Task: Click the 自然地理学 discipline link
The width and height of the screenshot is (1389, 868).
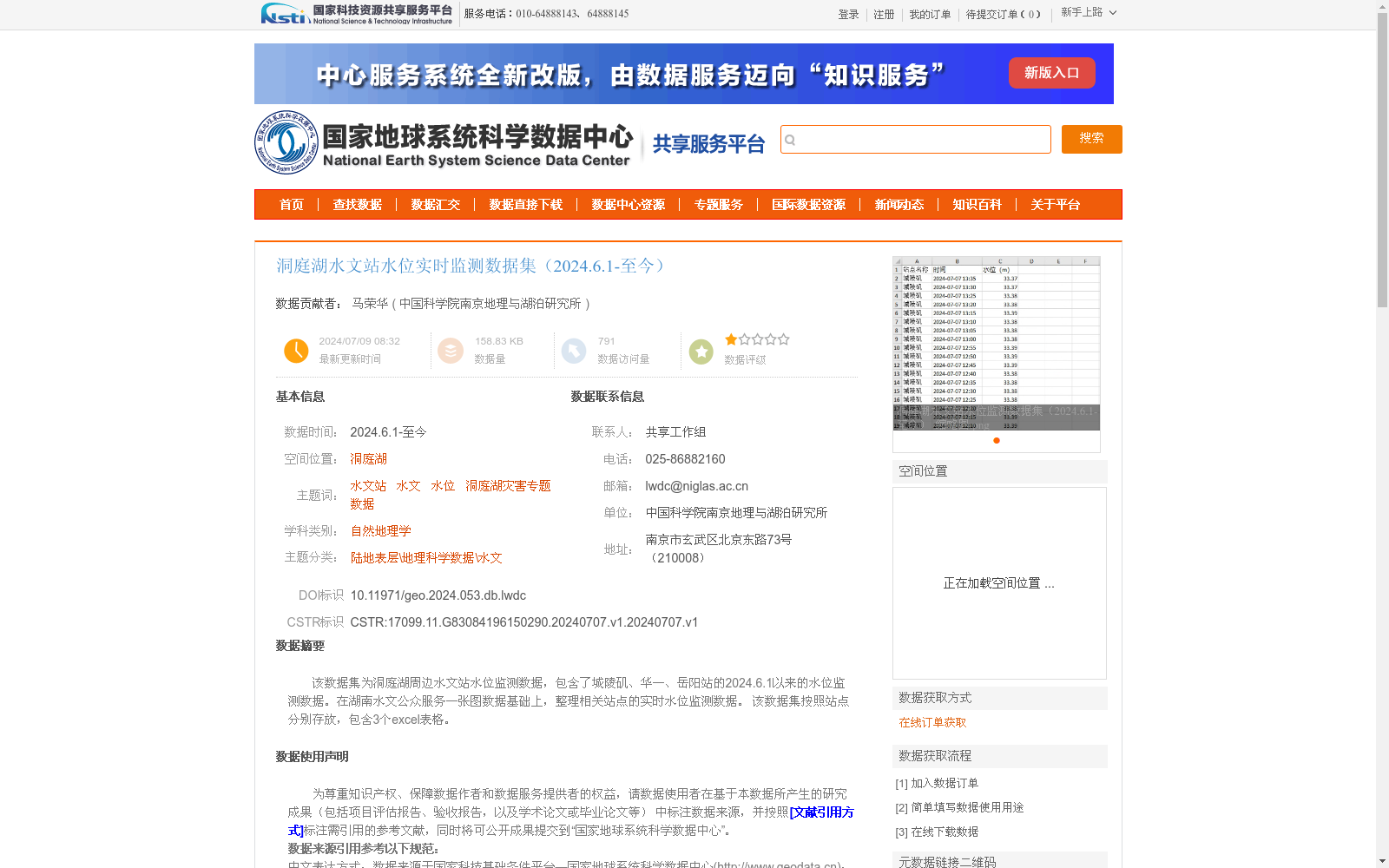Action: [x=381, y=531]
